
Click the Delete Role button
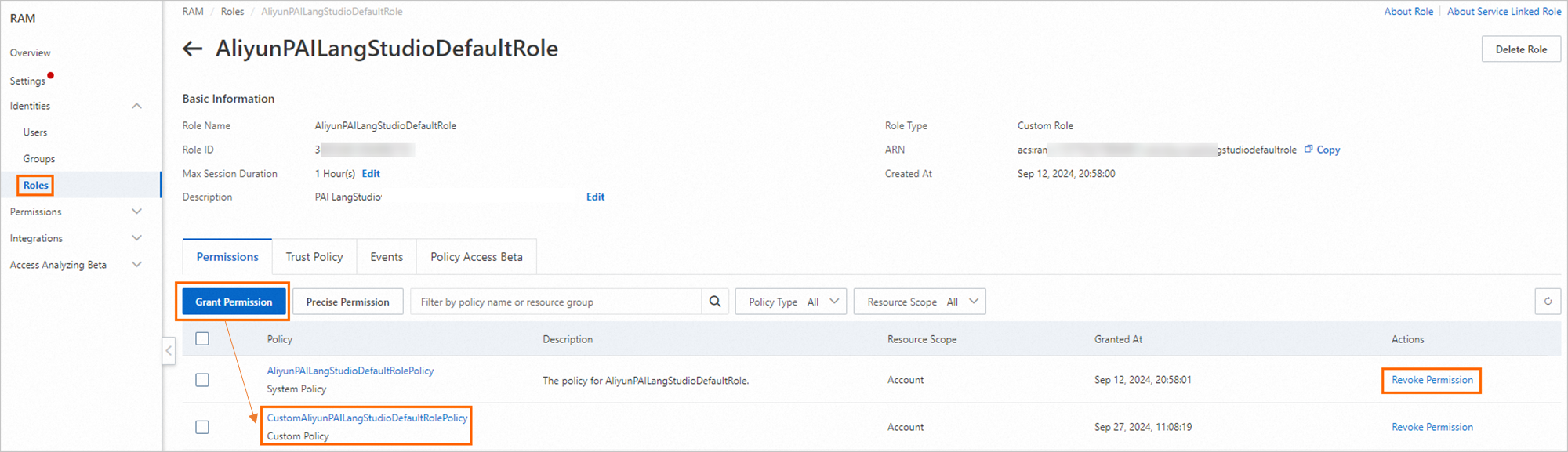(1521, 49)
